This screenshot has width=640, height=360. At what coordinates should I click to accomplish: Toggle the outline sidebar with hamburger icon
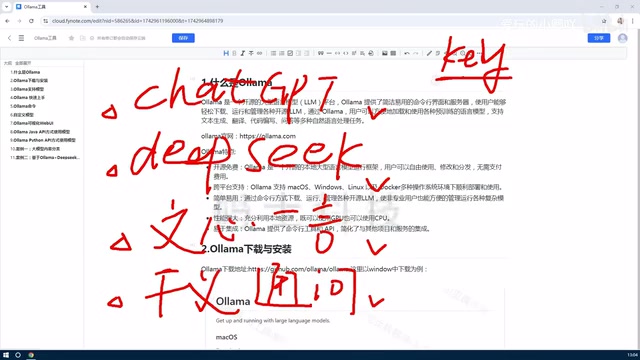click(21, 38)
